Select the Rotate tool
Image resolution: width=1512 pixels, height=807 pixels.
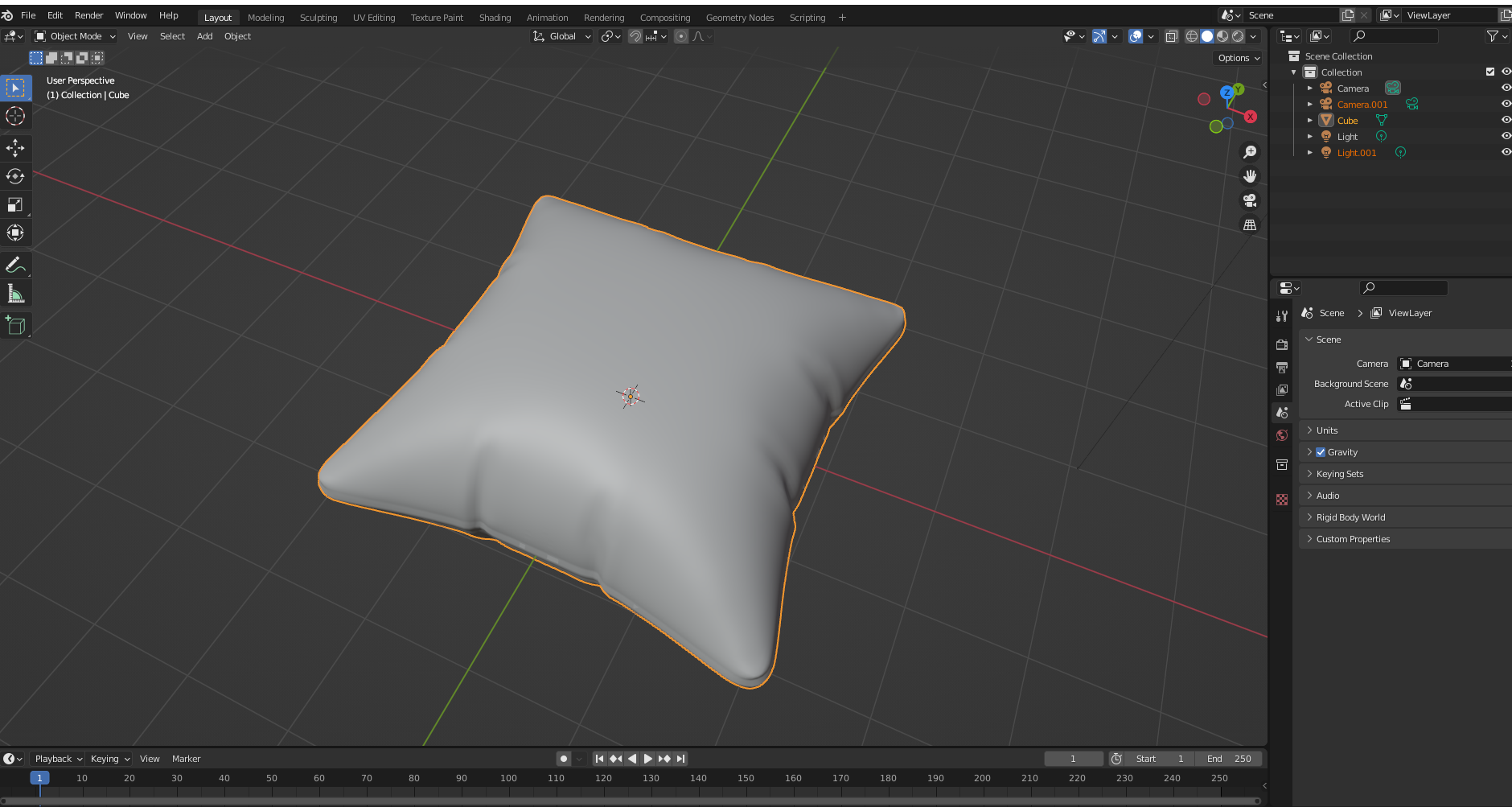coord(15,176)
